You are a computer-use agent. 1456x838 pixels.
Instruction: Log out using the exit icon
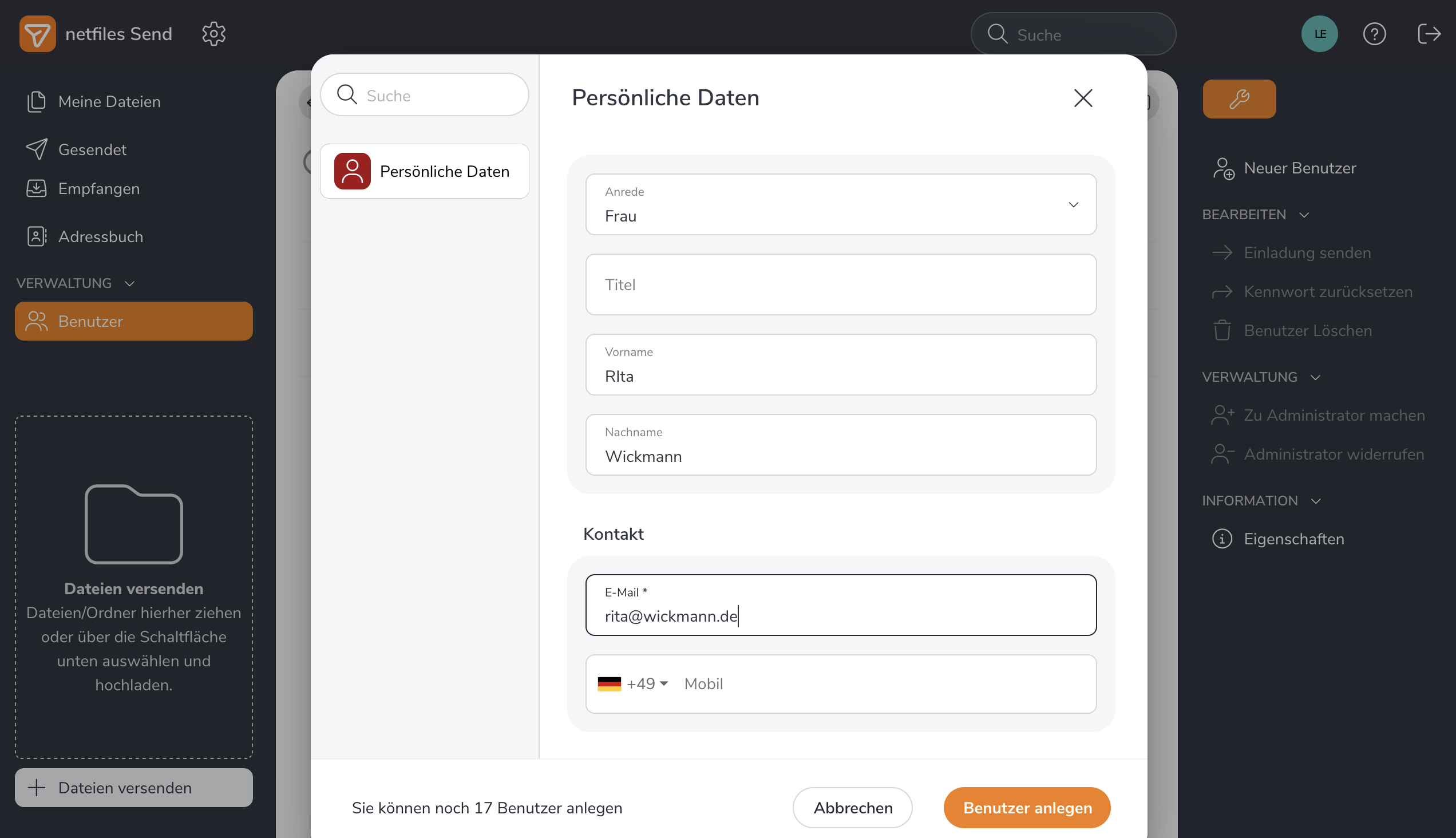click(x=1429, y=34)
